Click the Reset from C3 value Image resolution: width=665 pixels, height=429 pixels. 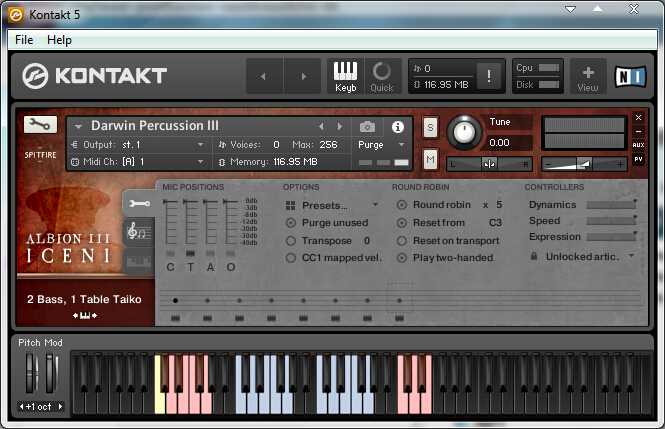(x=495, y=223)
